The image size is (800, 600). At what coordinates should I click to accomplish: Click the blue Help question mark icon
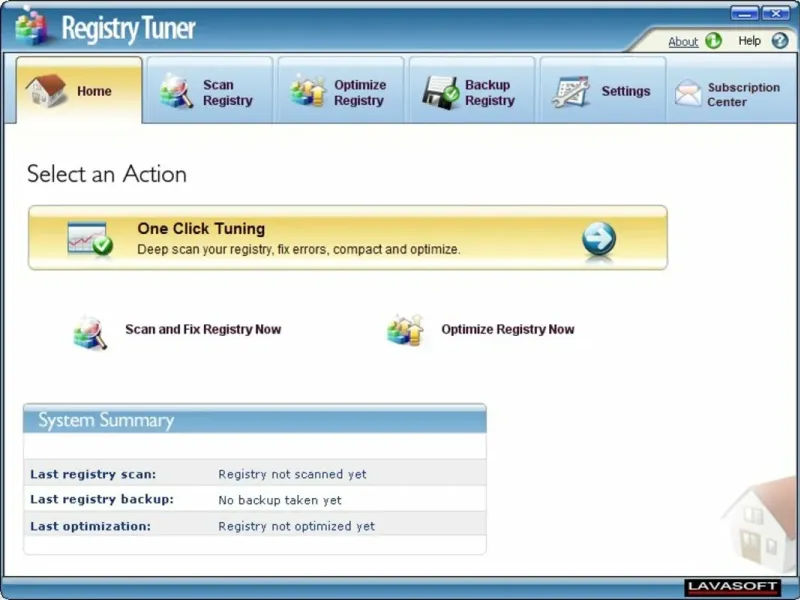780,40
